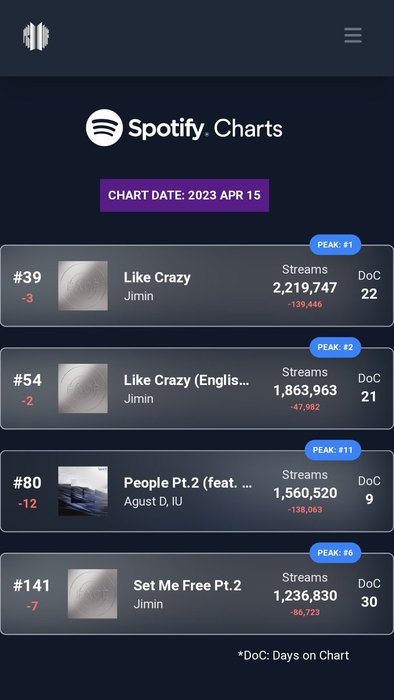
Task: Click the 2,219,747 streams count
Action: pos(305,288)
